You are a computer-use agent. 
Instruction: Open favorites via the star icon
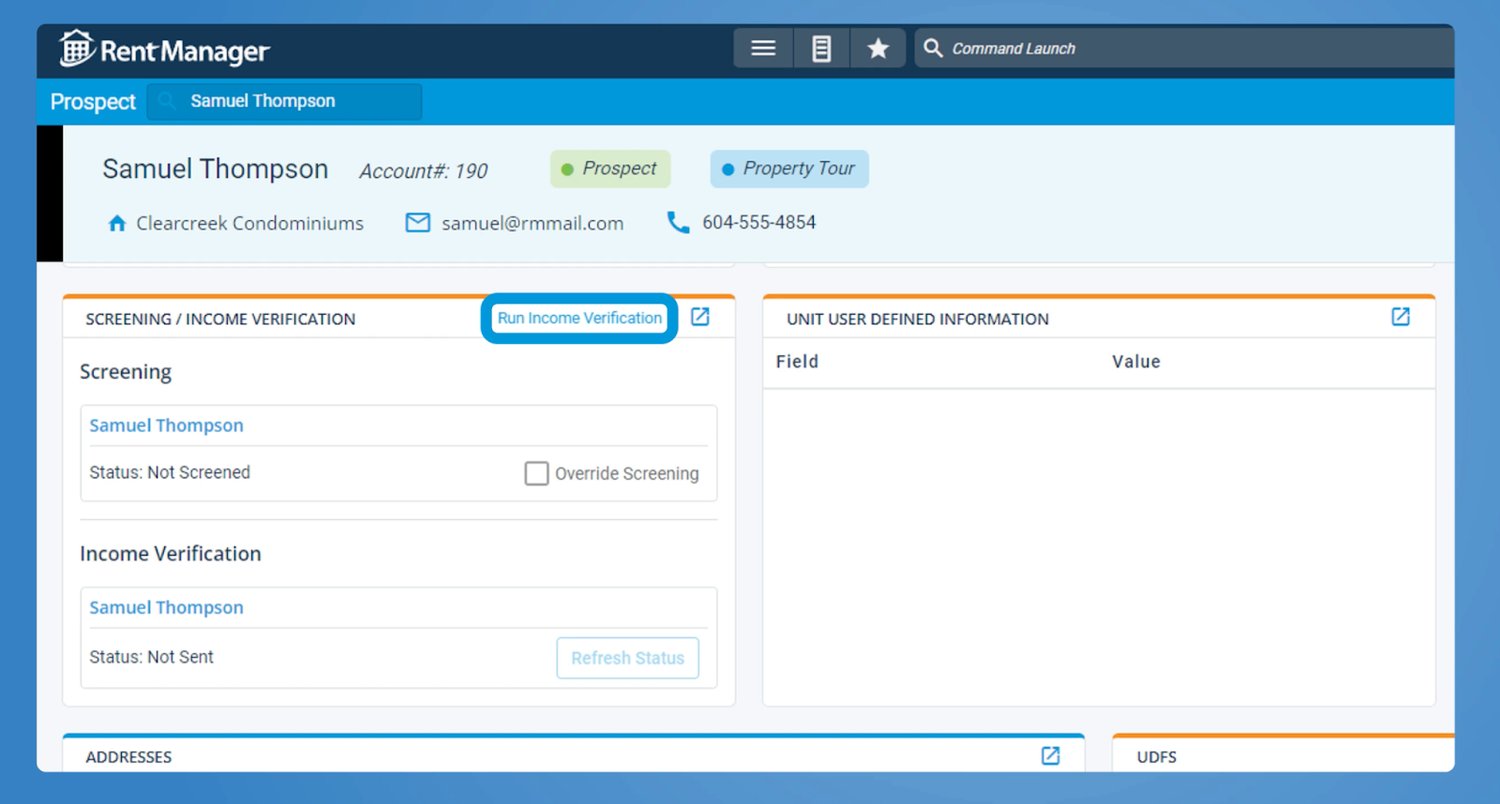point(877,48)
